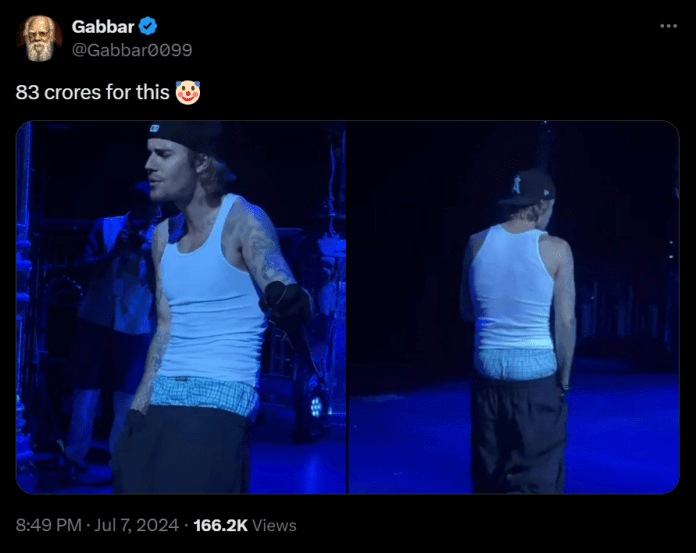Click the Views label
The image size is (696, 553).
tap(274, 525)
